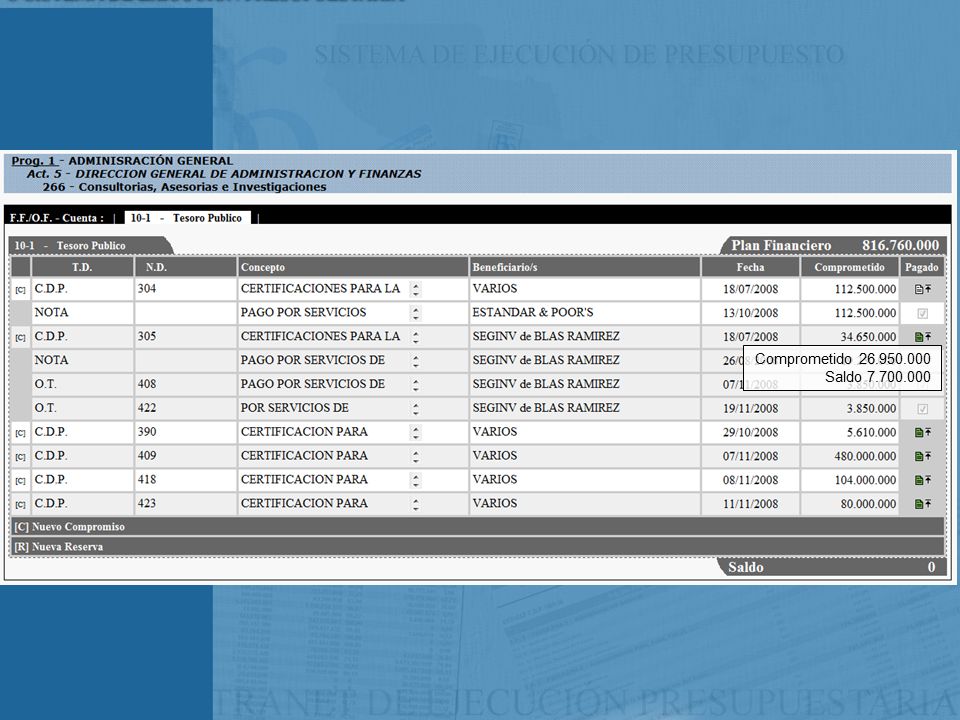Click the Comprometido column header
Screen dimensions: 960x720
[x=849, y=267]
